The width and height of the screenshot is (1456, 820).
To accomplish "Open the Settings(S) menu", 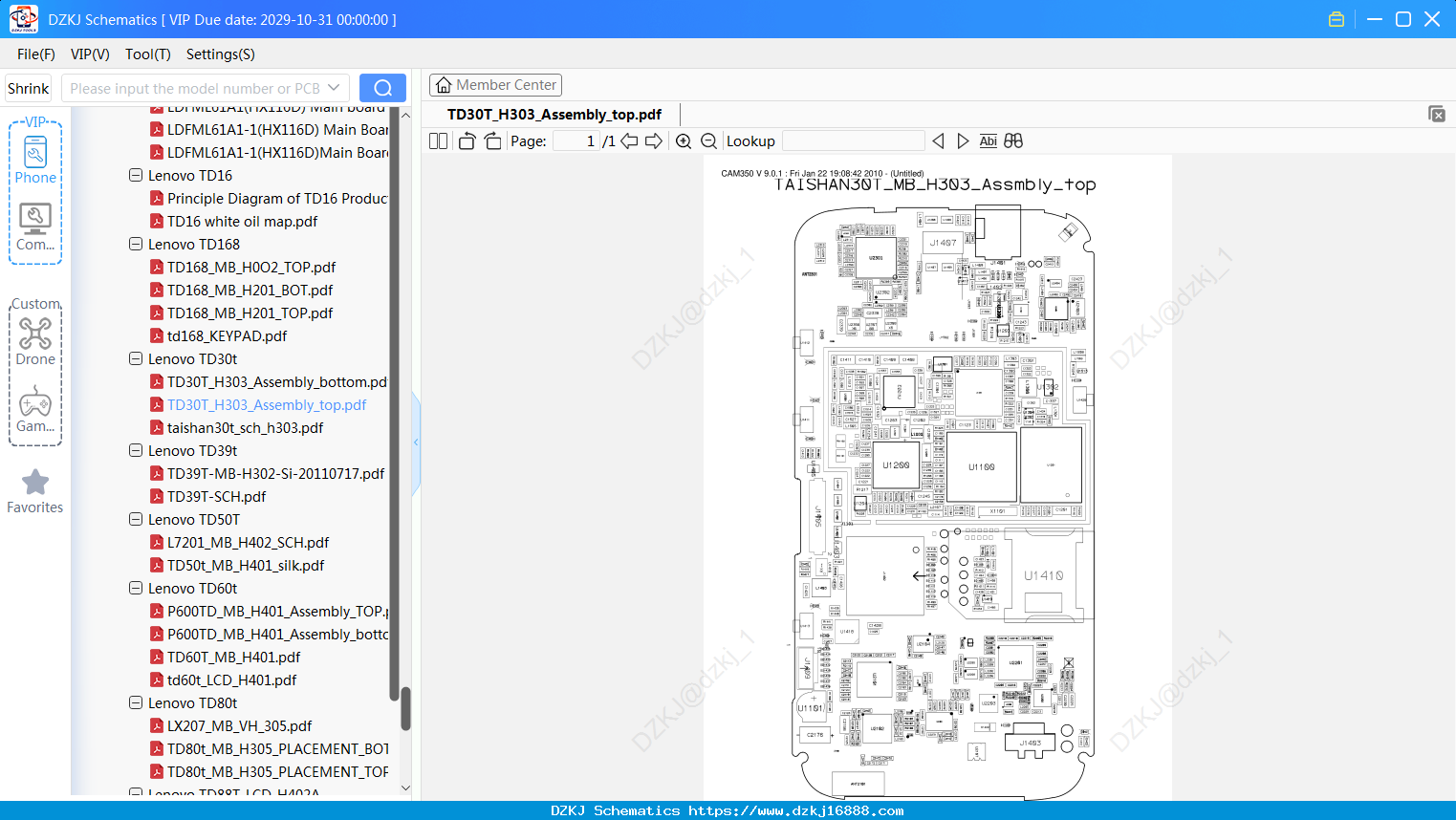I will 221,54.
